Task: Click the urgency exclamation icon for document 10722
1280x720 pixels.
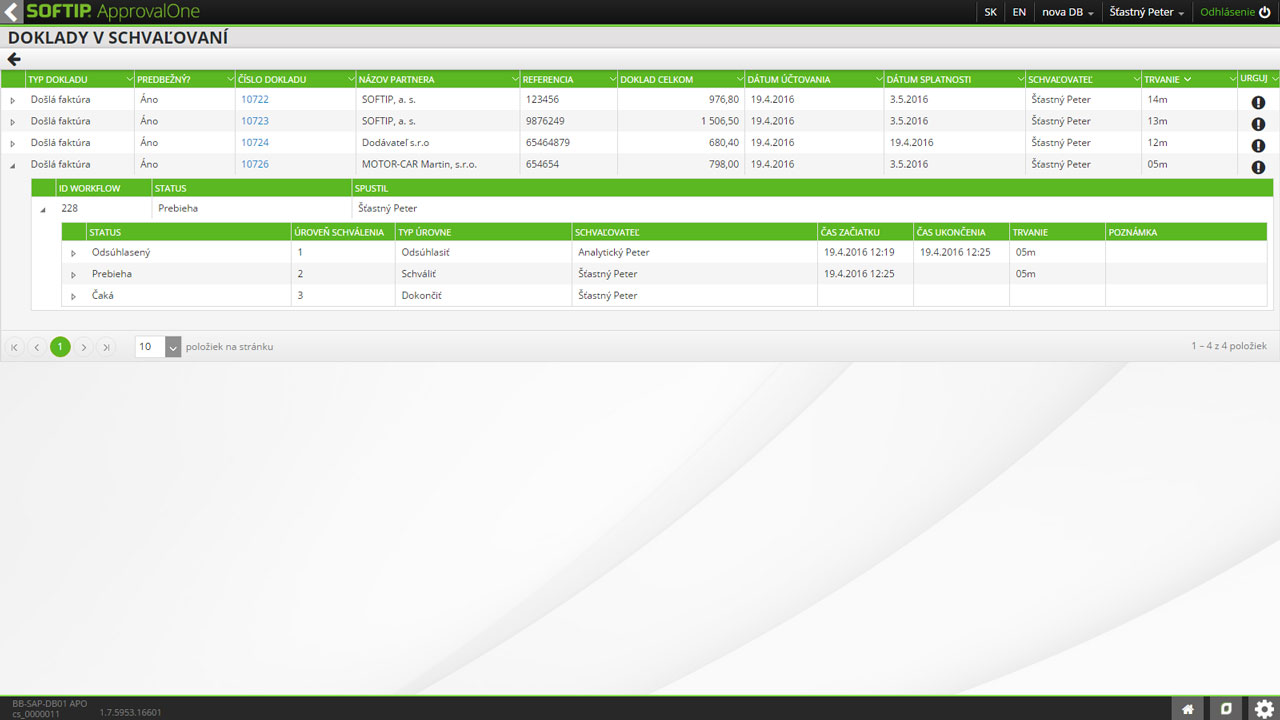Action: pyautogui.click(x=1258, y=102)
